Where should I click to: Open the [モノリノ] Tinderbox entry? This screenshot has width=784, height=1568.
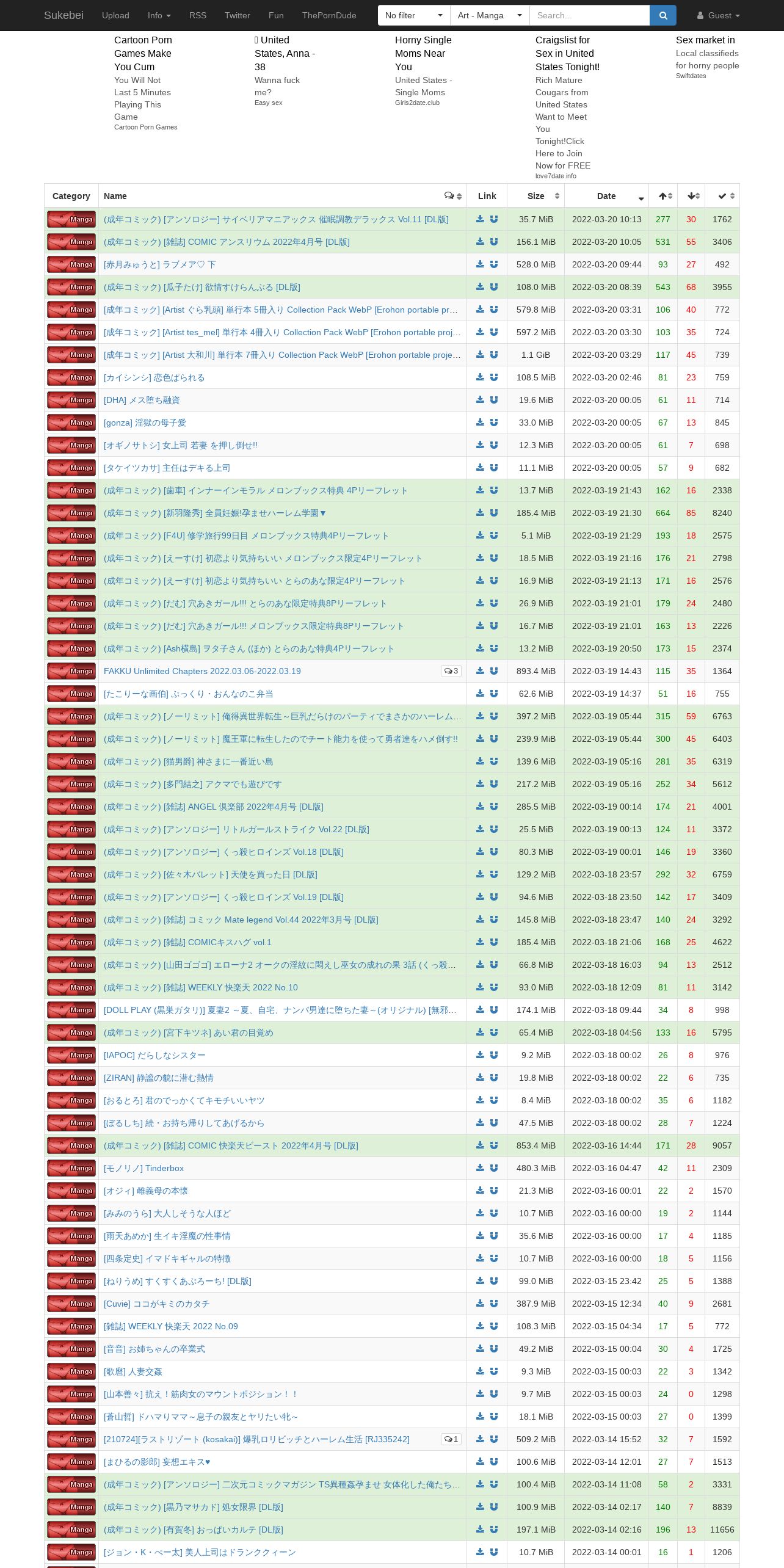[143, 1168]
